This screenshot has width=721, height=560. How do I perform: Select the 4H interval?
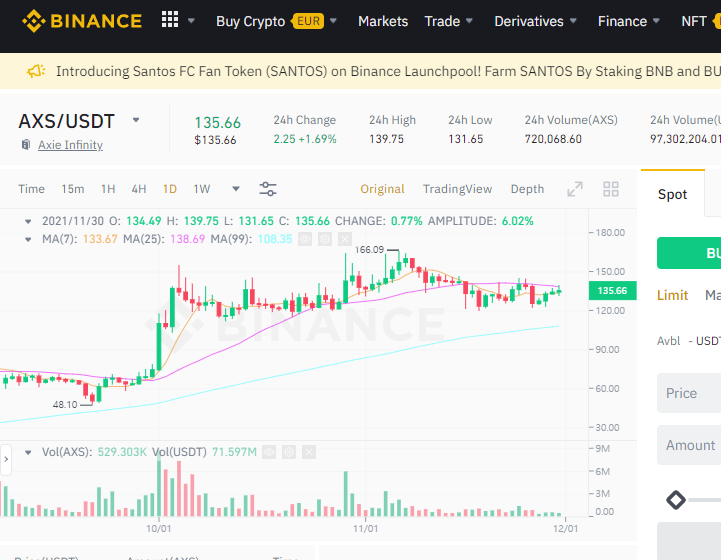[x=139, y=189]
